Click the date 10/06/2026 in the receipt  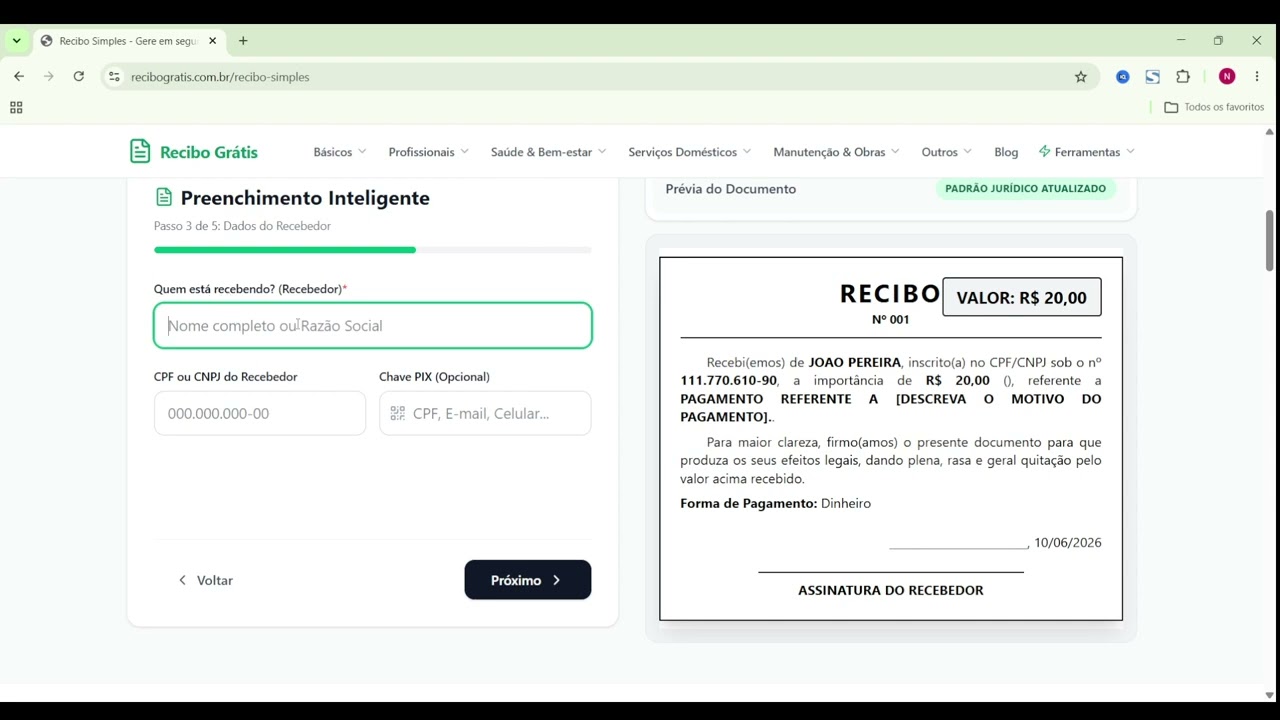1068,543
